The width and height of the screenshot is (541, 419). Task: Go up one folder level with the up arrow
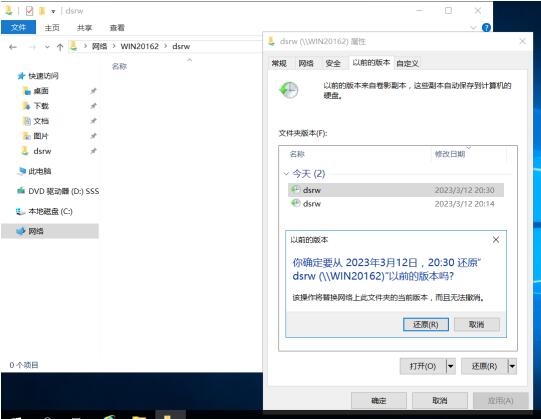pyautogui.click(x=60, y=47)
